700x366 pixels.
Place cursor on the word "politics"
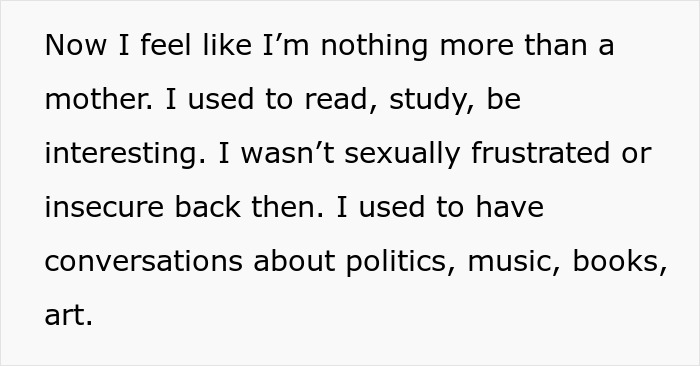click(x=396, y=262)
